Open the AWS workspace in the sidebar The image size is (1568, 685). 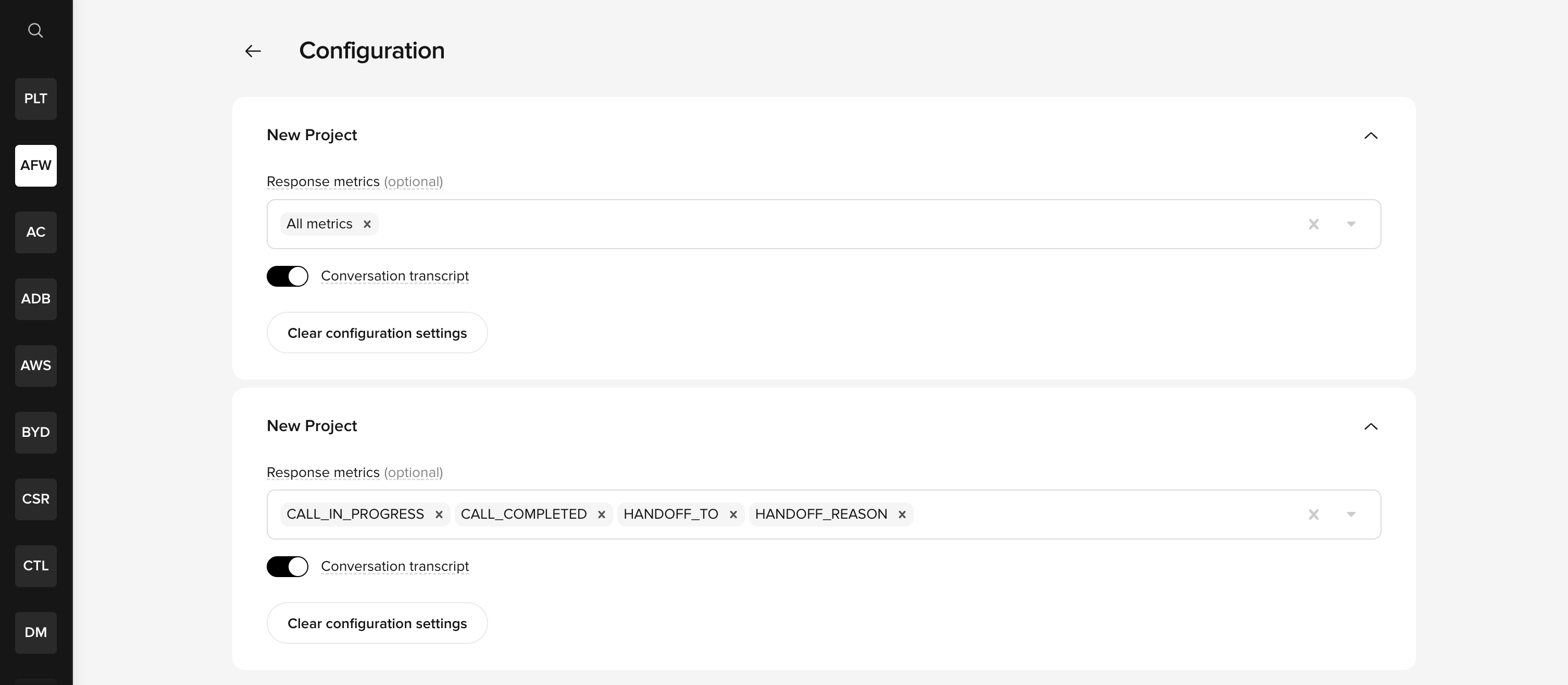pyautogui.click(x=35, y=365)
